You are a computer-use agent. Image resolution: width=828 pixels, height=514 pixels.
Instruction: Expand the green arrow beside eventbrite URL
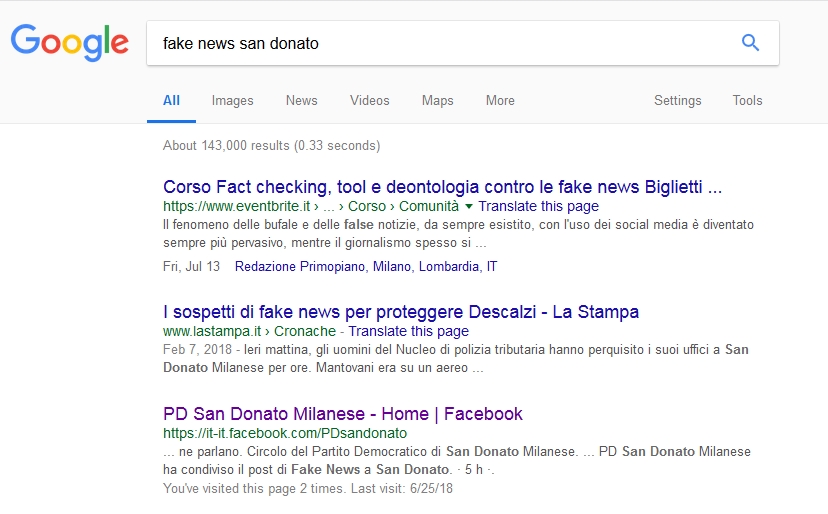pos(468,207)
